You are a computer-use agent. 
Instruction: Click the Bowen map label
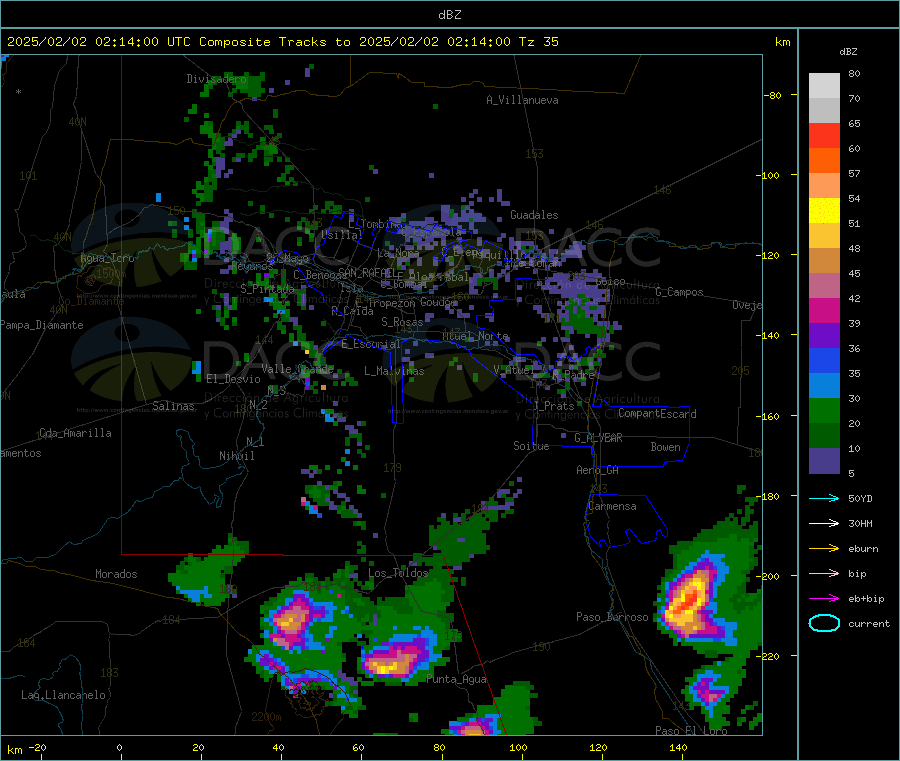pyautogui.click(x=665, y=446)
